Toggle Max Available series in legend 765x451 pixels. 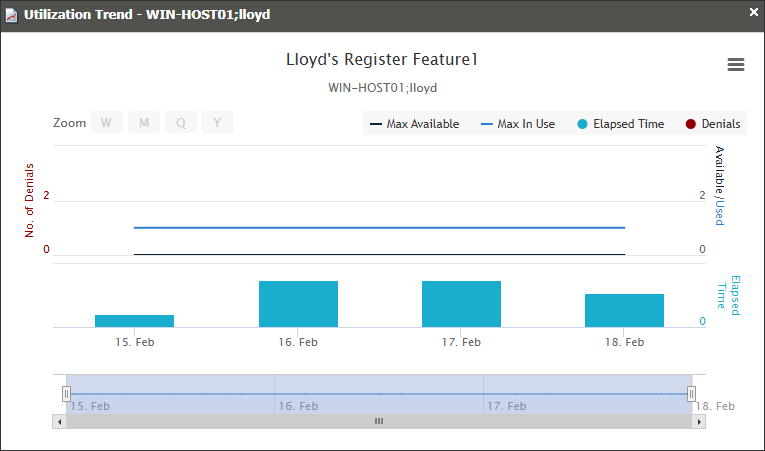tap(415, 124)
